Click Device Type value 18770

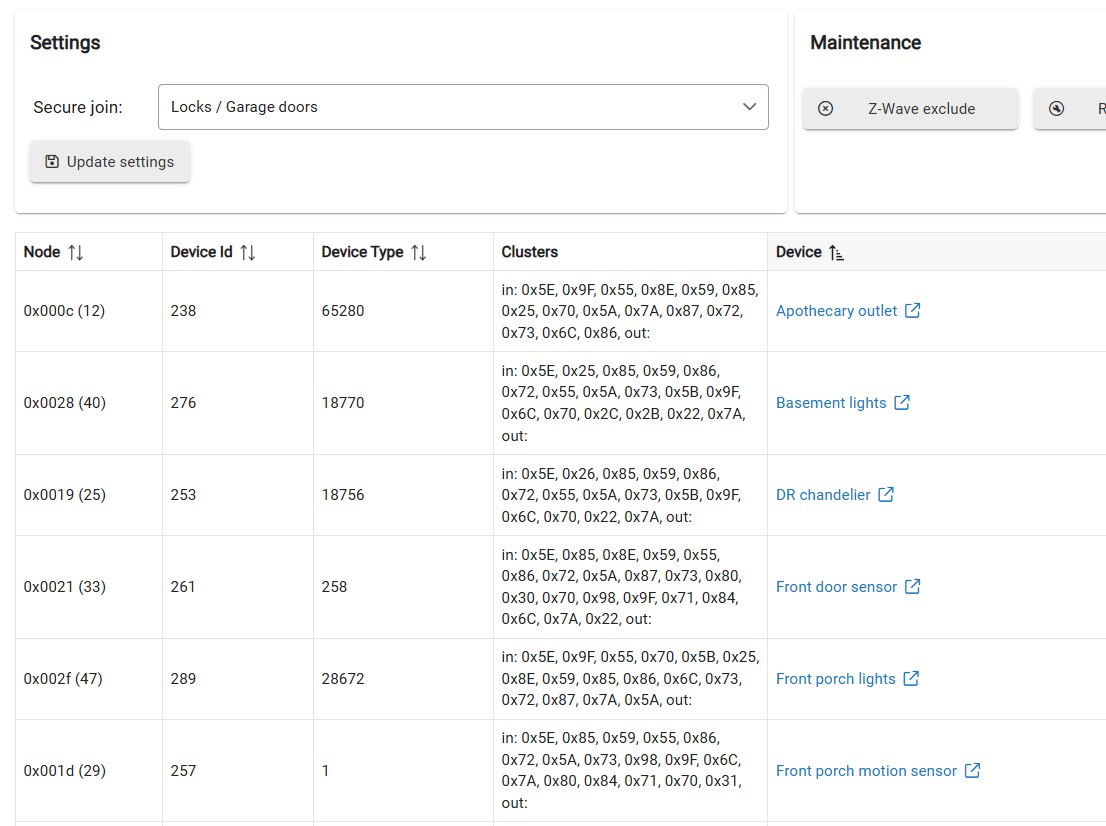click(343, 403)
